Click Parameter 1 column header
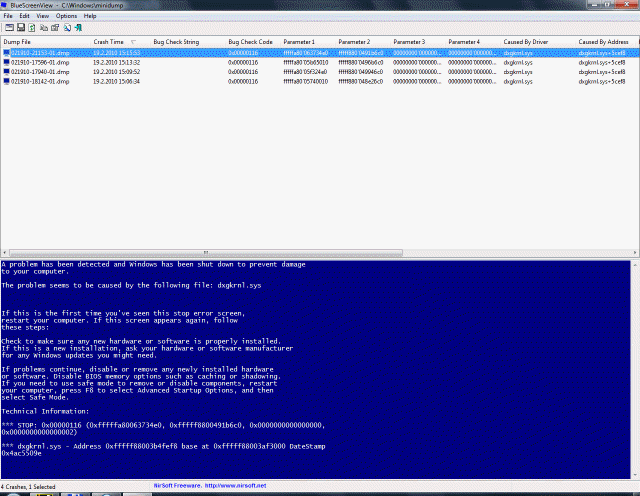The height and width of the screenshot is (496, 640). pyautogui.click(x=308, y=42)
